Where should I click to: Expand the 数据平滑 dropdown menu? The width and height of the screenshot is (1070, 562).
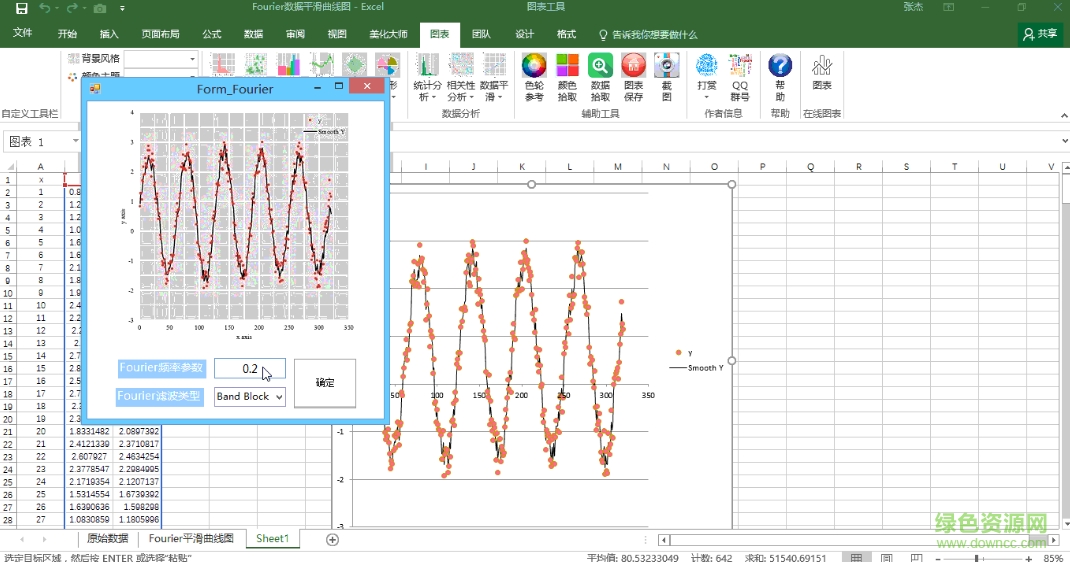pos(493,78)
